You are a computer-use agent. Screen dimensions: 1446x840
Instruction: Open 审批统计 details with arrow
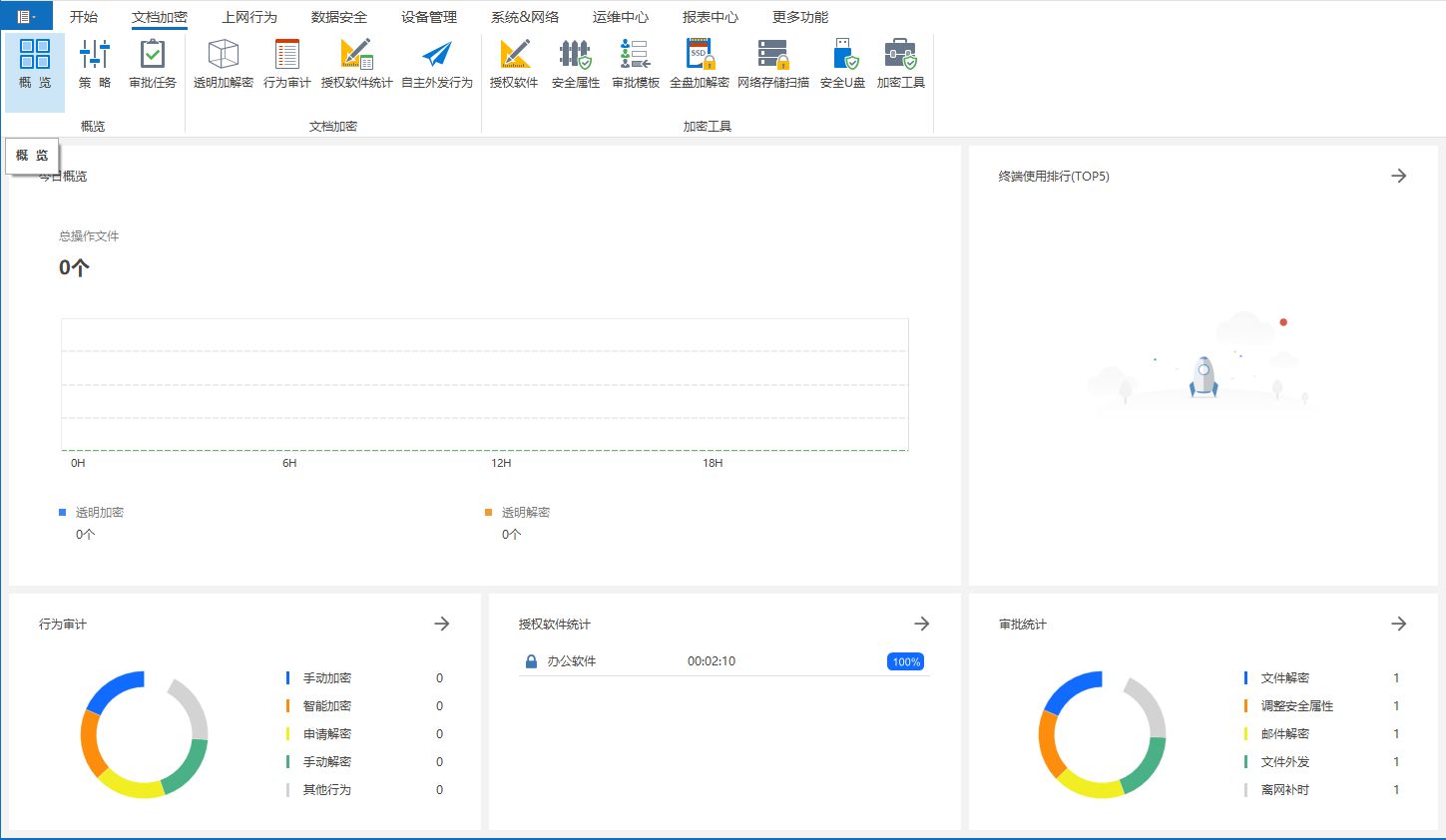point(1398,624)
